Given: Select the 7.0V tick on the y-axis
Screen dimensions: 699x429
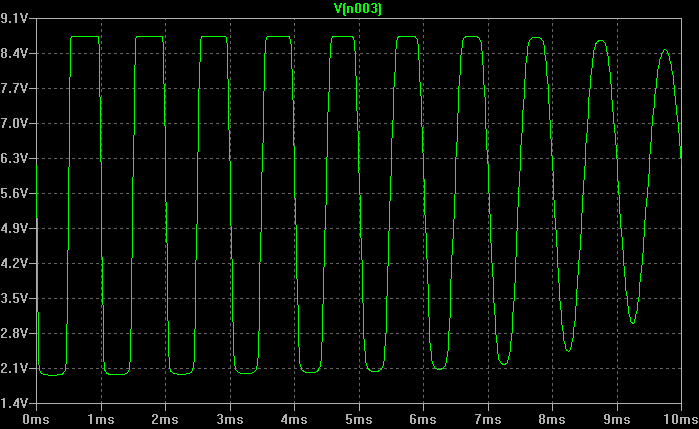Looking at the screenshot, I should pyautogui.click(x=17, y=123).
